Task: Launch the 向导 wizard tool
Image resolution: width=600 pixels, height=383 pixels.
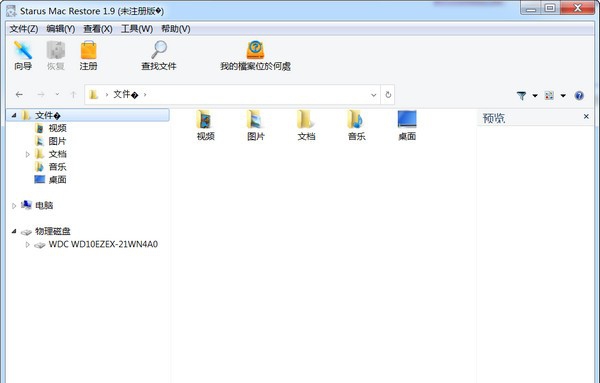Action: tap(23, 56)
